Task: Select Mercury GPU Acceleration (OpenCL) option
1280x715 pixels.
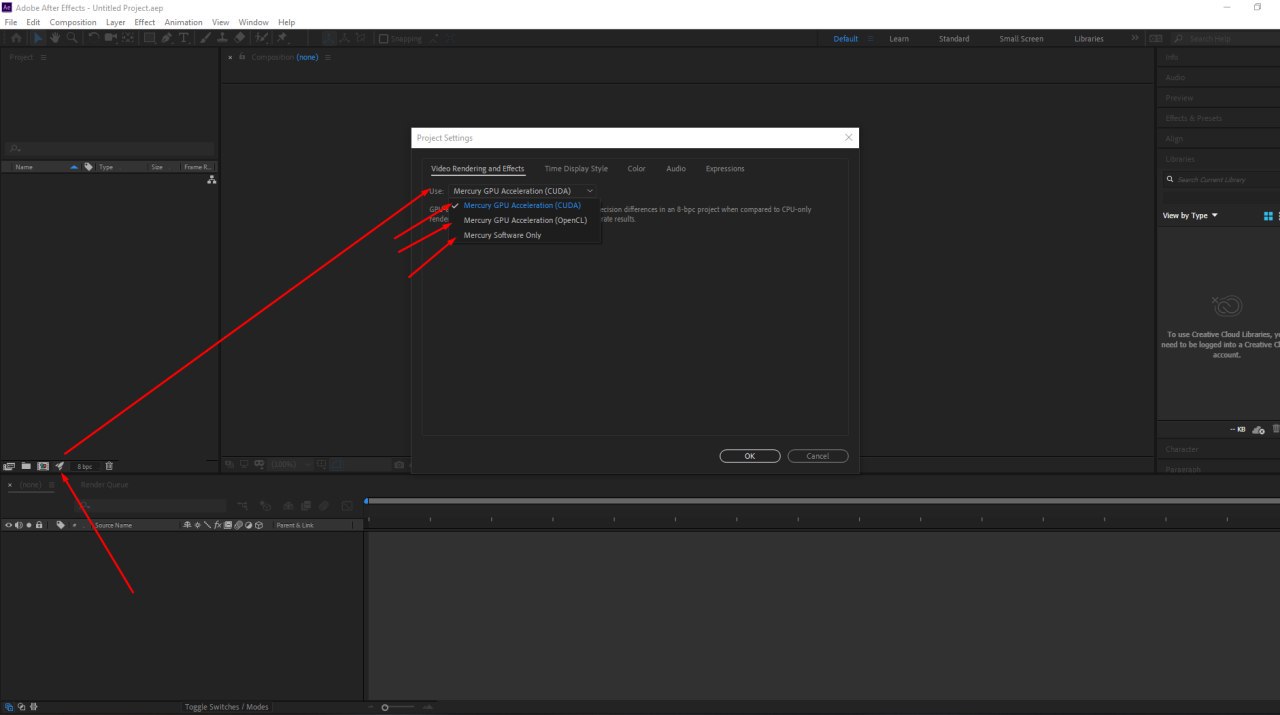Action: [x=525, y=220]
